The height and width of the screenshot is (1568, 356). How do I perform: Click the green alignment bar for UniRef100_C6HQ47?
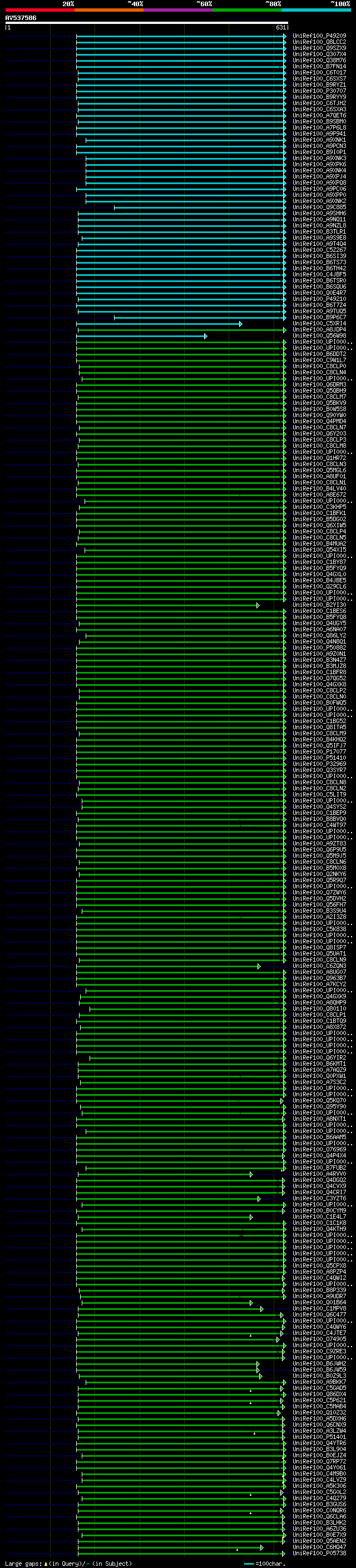pyautogui.click(x=170, y=1547)
